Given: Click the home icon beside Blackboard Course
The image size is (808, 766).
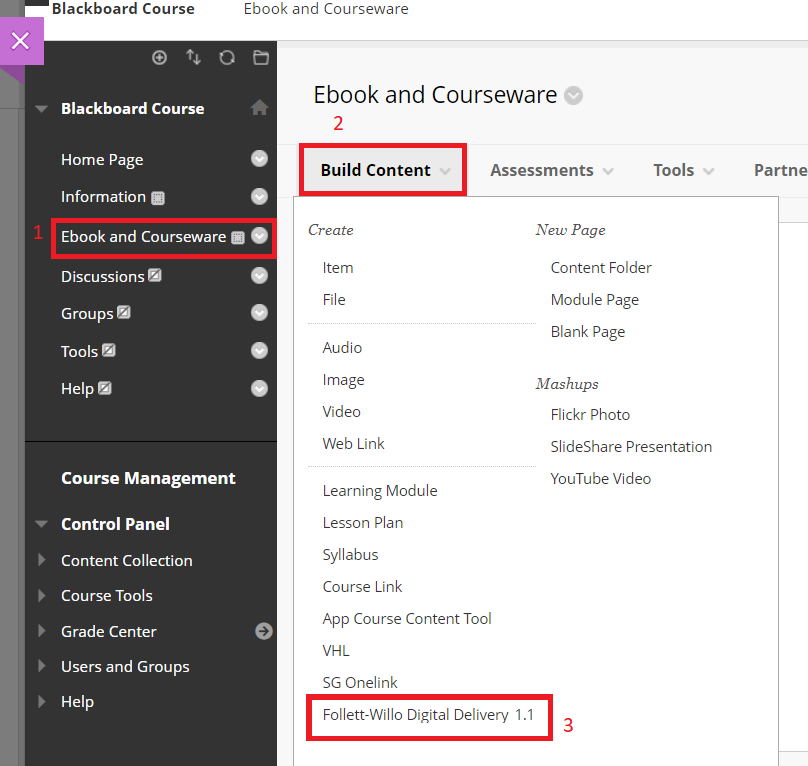Looking at the screenshot, I should pyautogui.click(x=259, y=108).
